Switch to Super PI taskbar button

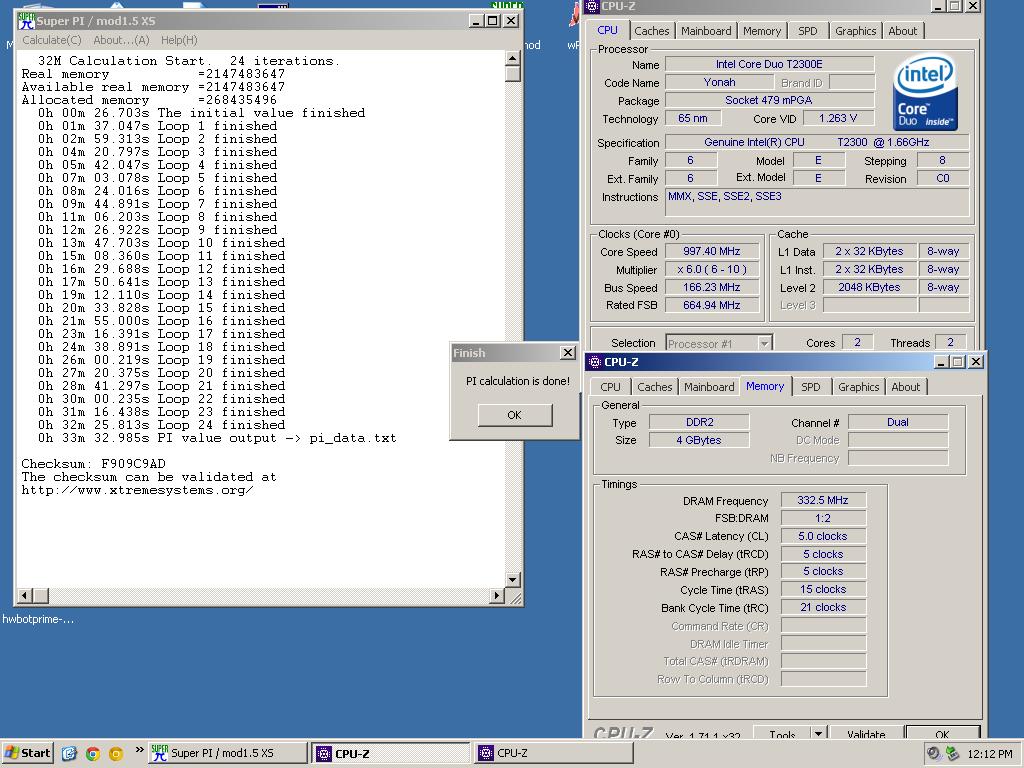[x=228, y=753]
